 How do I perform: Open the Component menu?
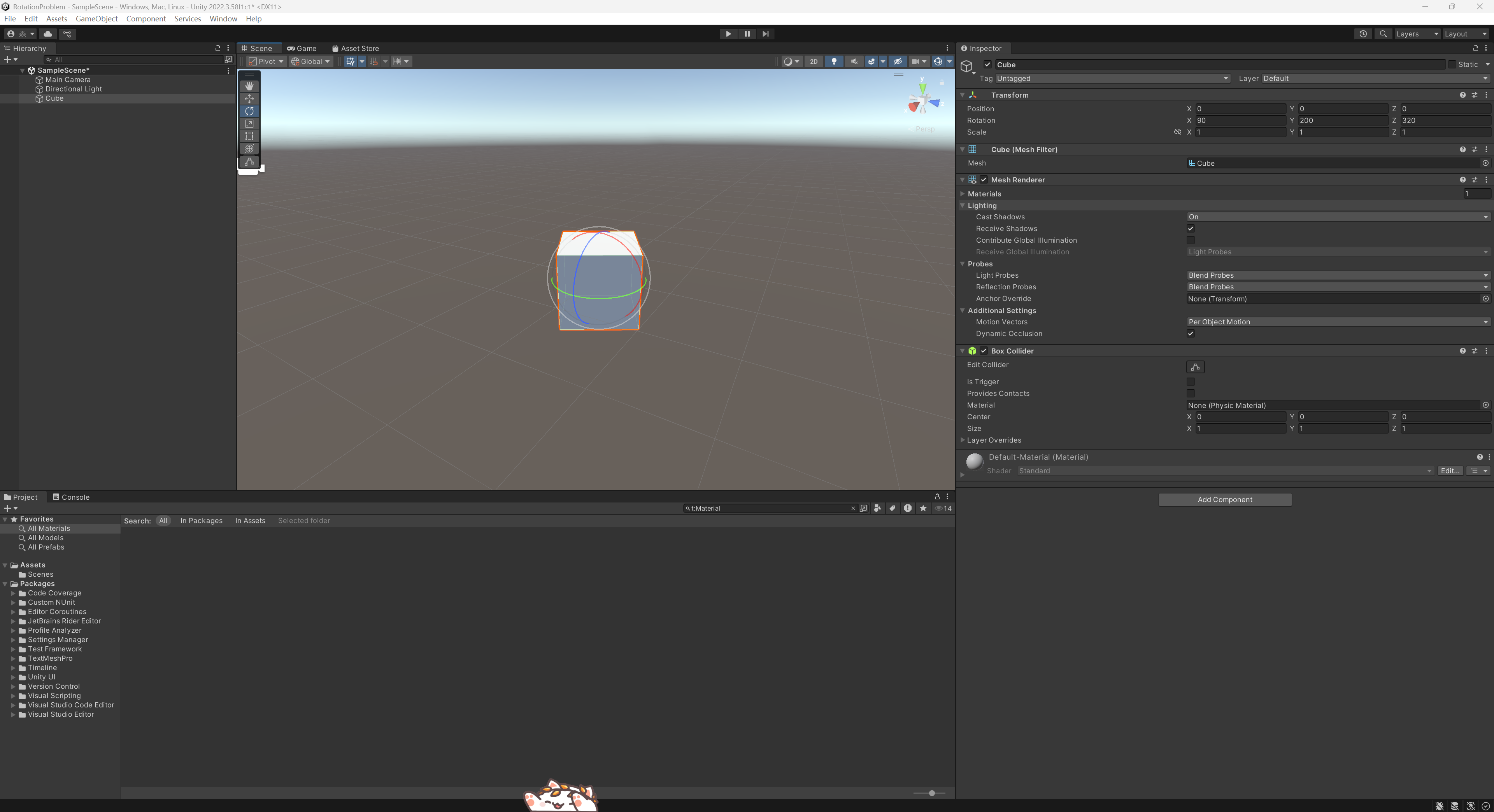point(146,19)
